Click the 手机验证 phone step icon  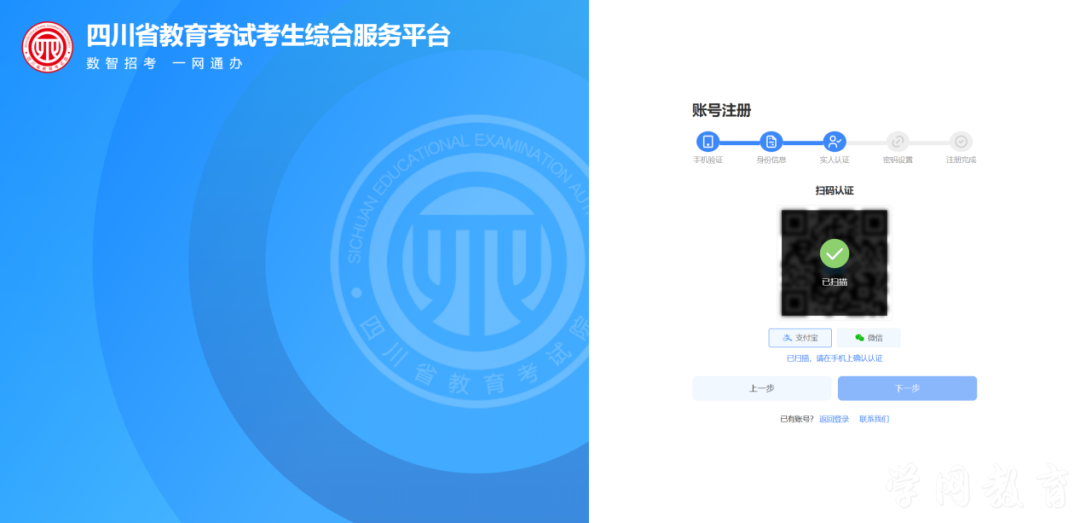point(707,142)
